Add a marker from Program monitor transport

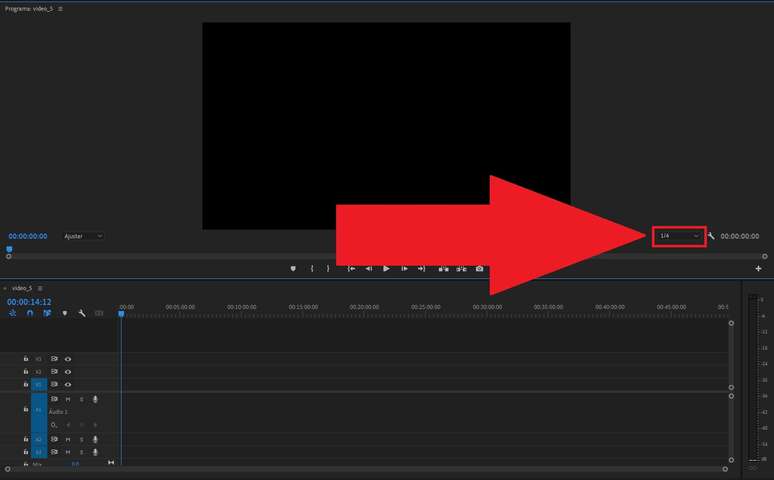pyautogui.click(x=293, y=269)
